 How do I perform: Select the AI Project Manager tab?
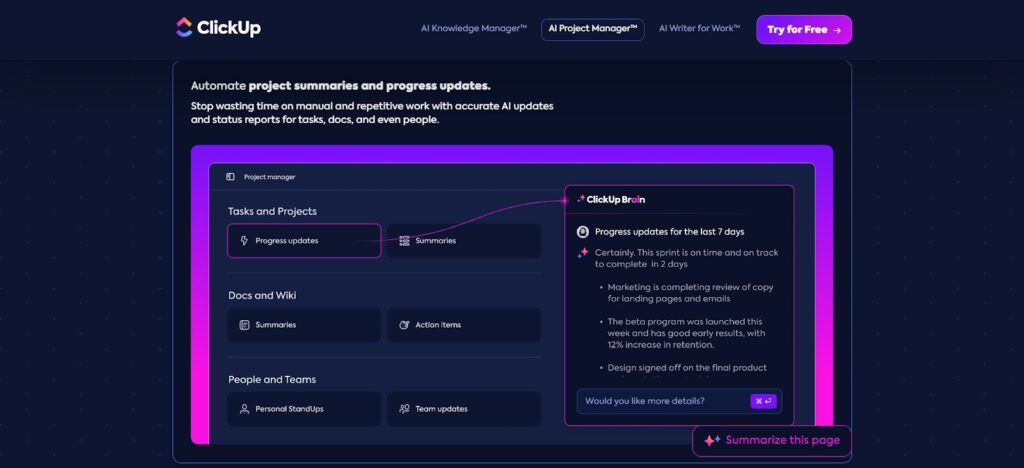click(593, 30)
